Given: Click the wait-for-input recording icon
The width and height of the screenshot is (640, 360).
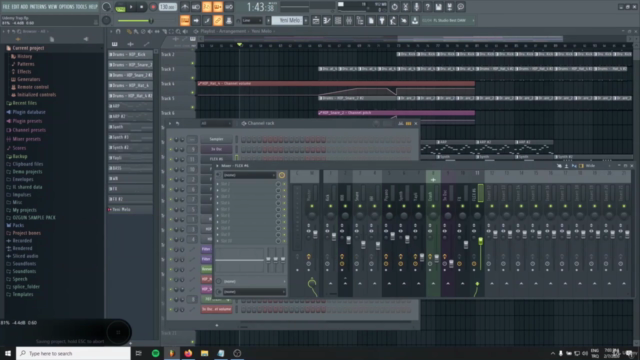Looking at the screenshot, I should 196,7.
